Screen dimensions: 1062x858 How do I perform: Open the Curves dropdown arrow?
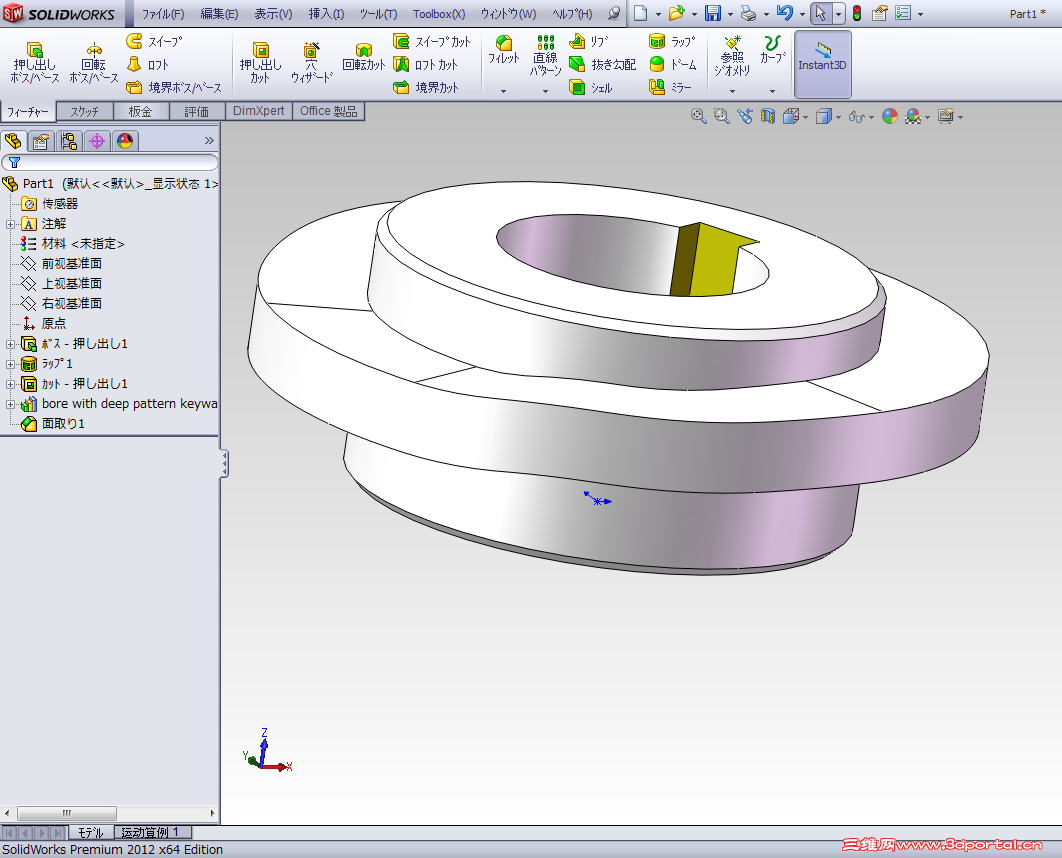tap(772, 91)
